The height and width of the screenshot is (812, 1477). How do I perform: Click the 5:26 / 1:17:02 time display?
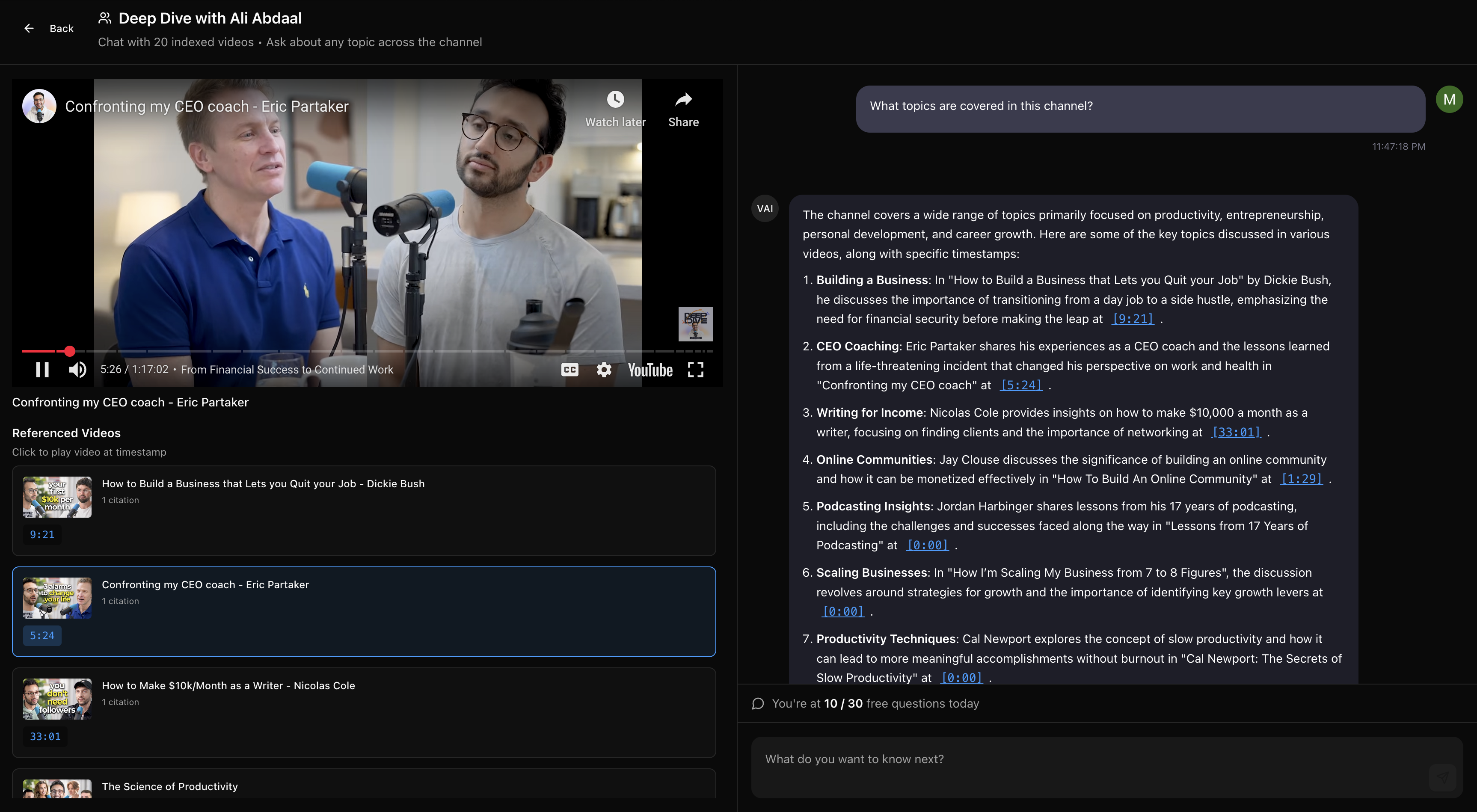click(134, 370)
